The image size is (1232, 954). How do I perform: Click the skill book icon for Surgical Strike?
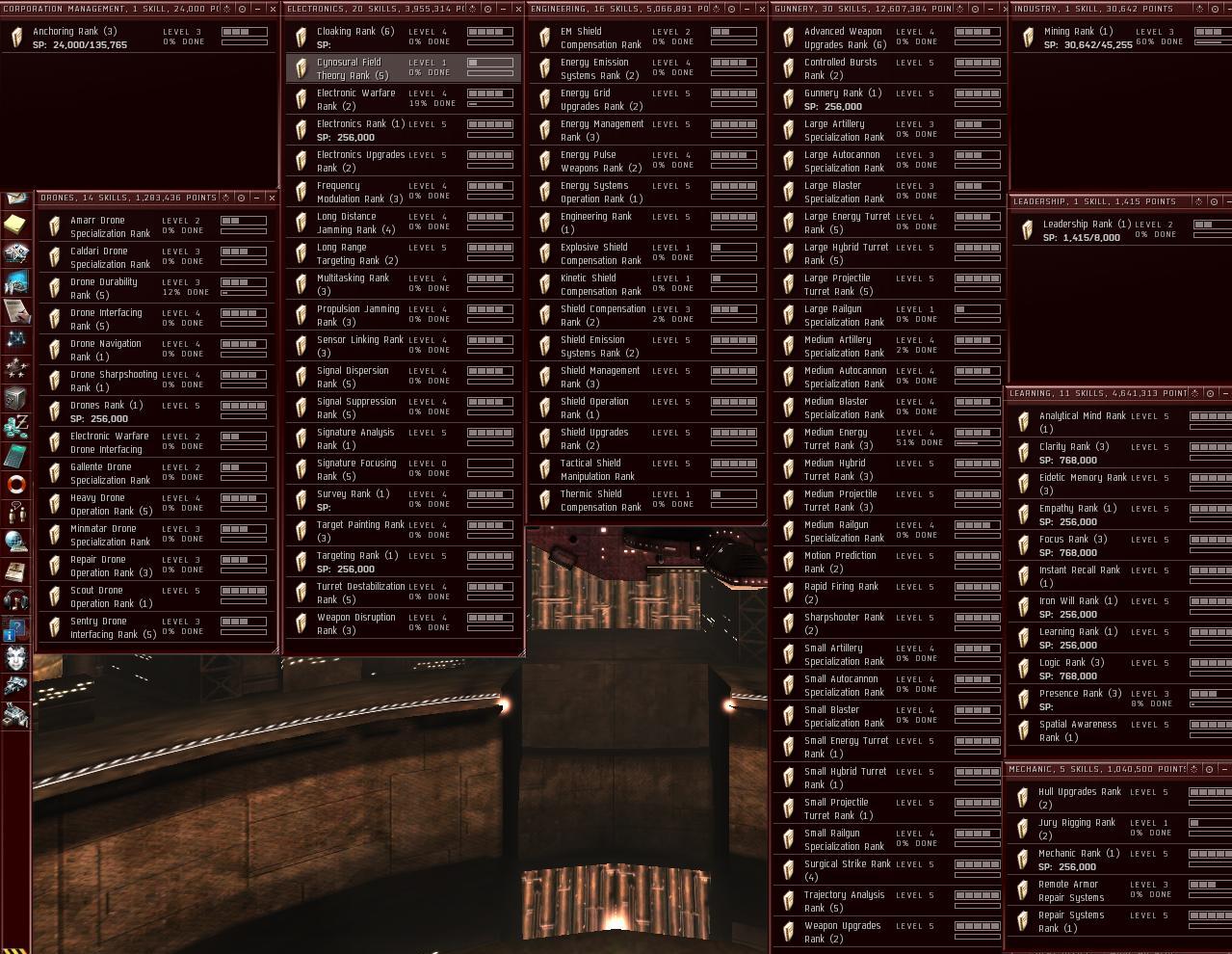(789, 870)
